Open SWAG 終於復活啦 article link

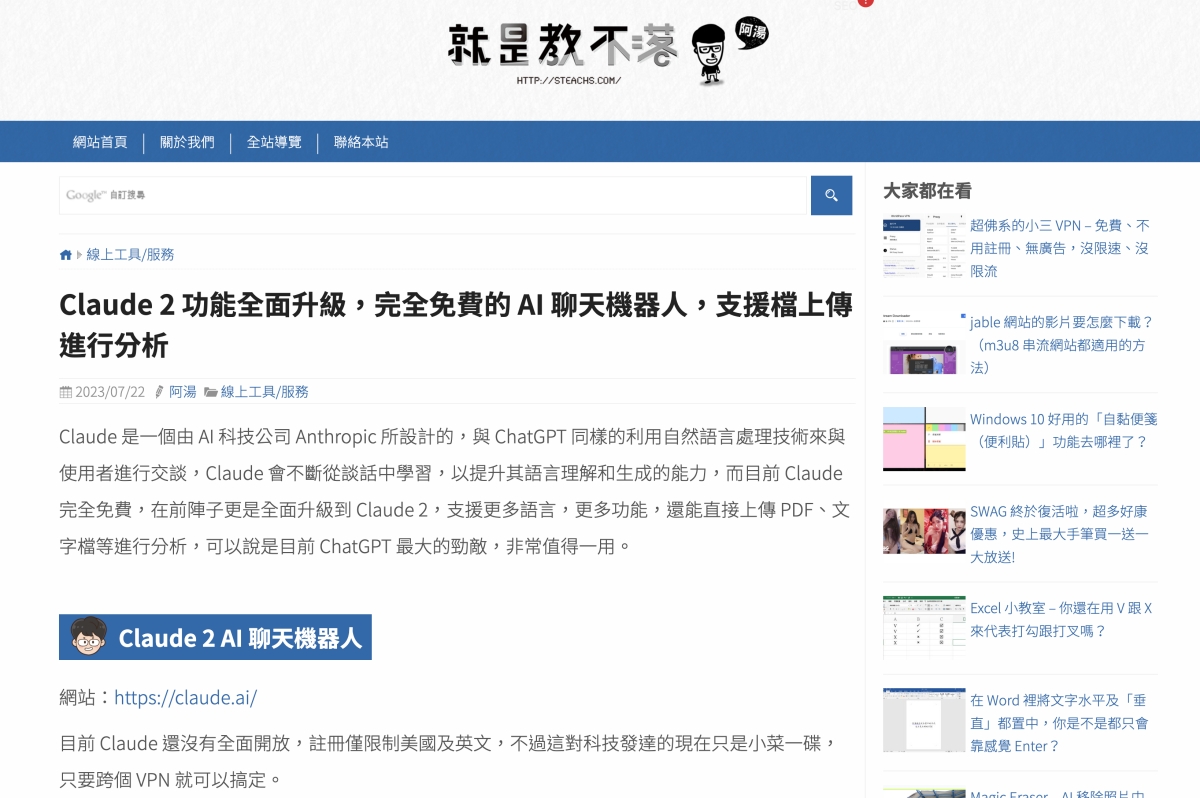(x=1059, y=534)
